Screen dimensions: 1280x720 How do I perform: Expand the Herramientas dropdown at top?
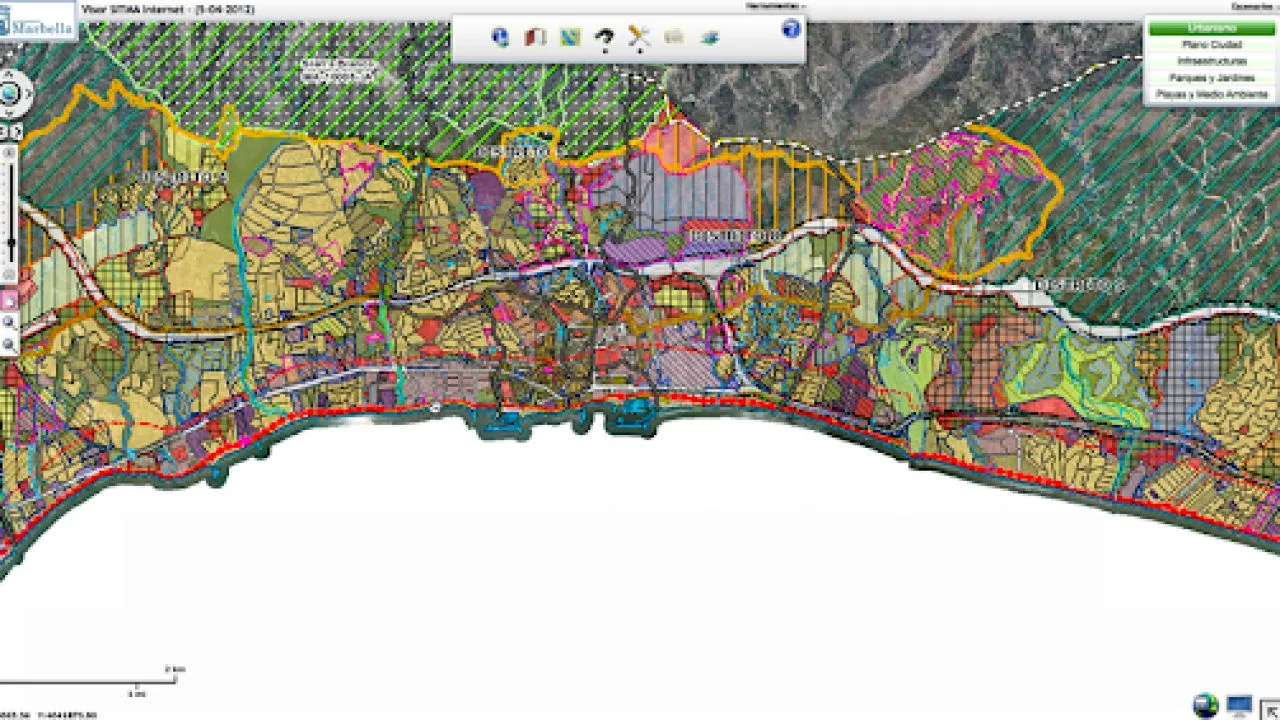(x=776, y=6)
